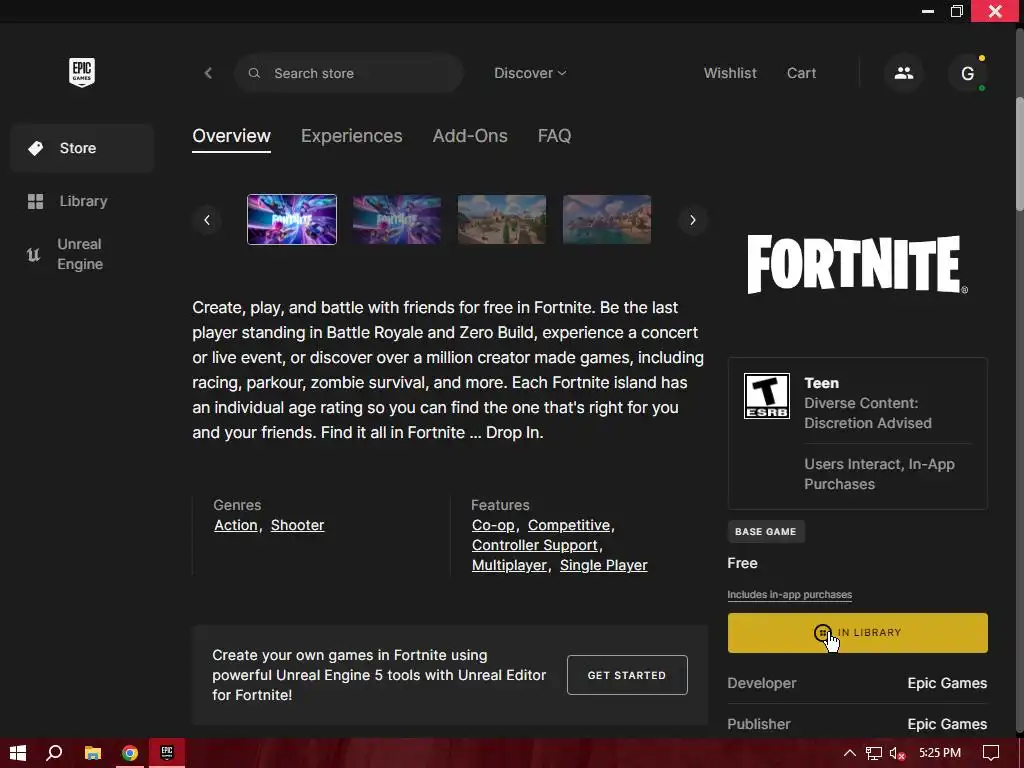Launch Google Chrome from the taskbar
This screenshot has height=768, width=1024.
(130, 753)
